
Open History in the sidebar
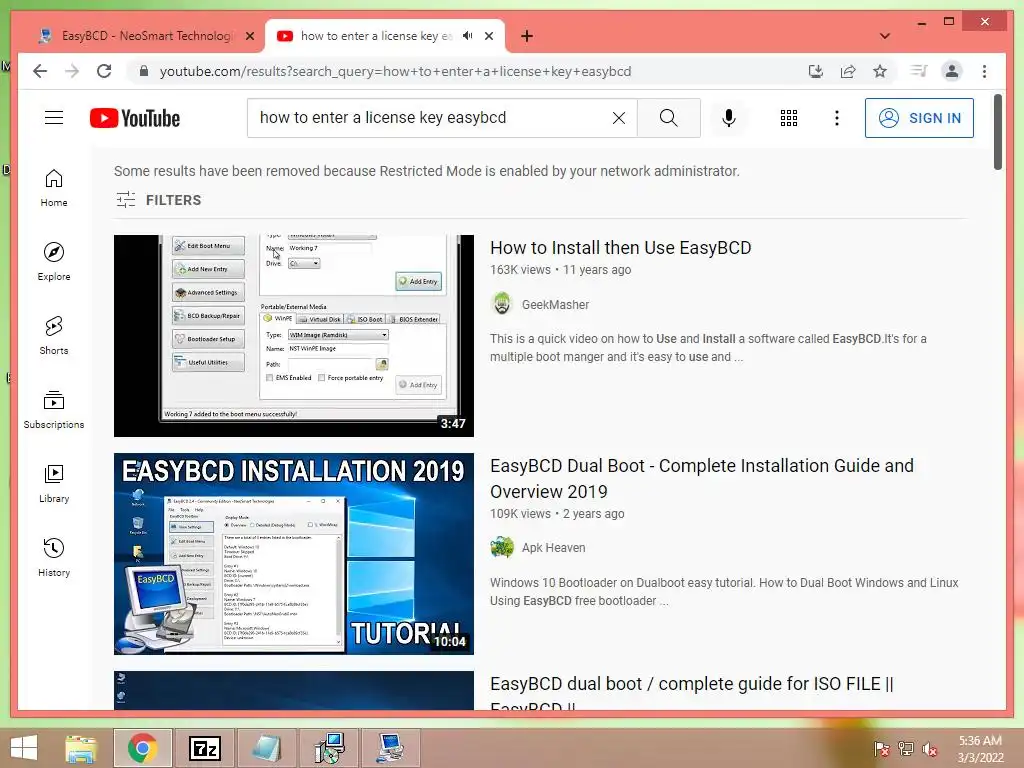[x=54, y=557]
